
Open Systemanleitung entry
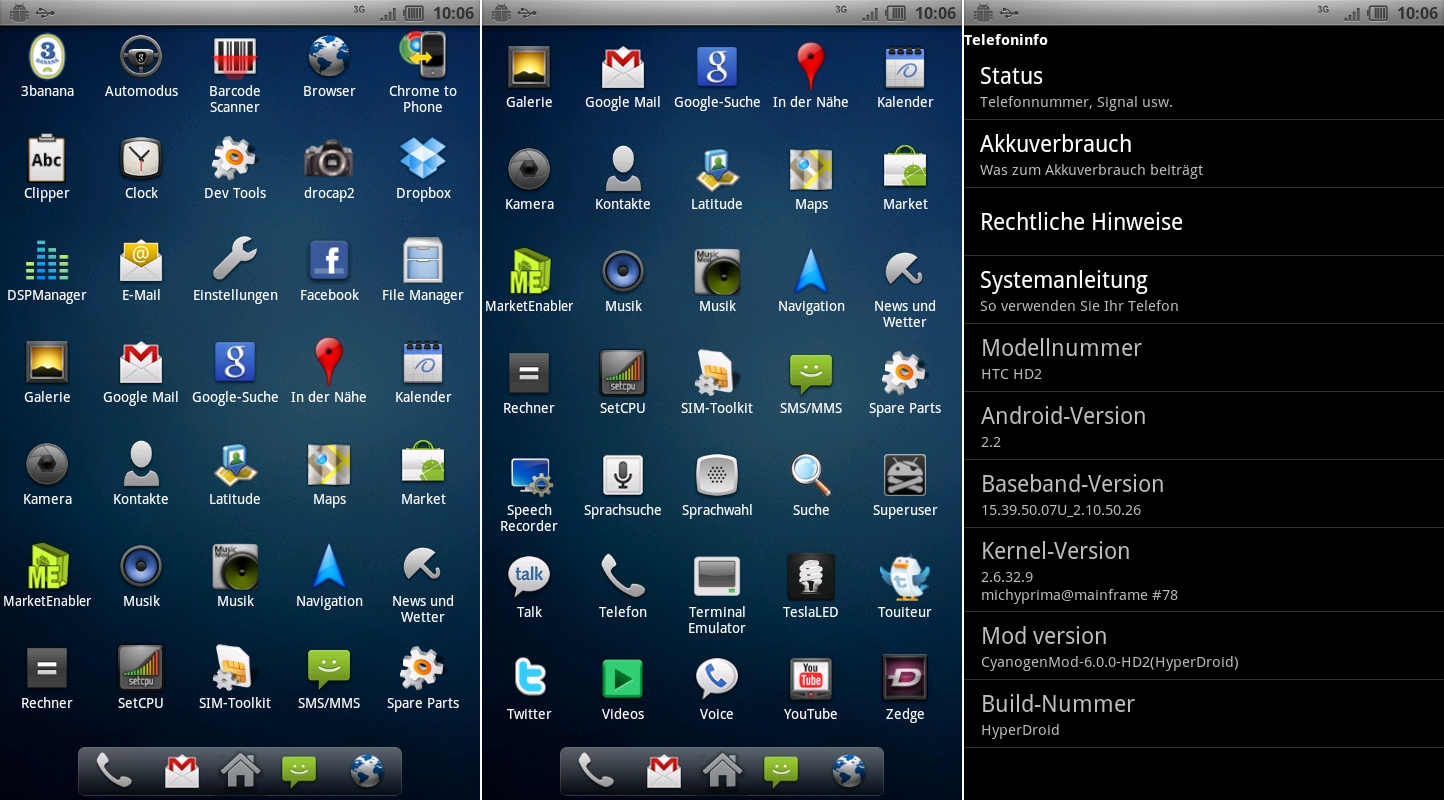(x=1204, y=290)
